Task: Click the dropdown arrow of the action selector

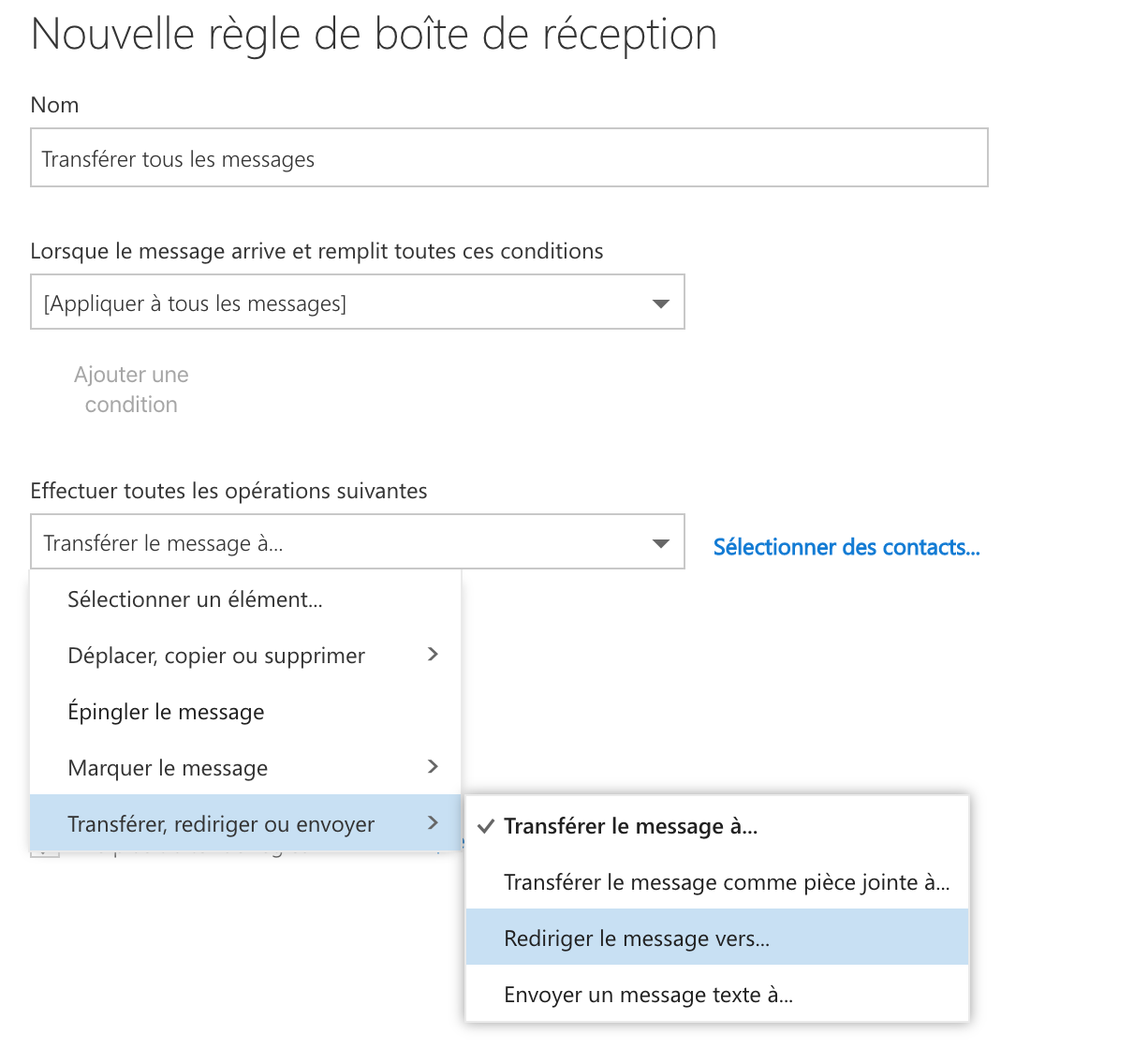Action: (661, 541)
